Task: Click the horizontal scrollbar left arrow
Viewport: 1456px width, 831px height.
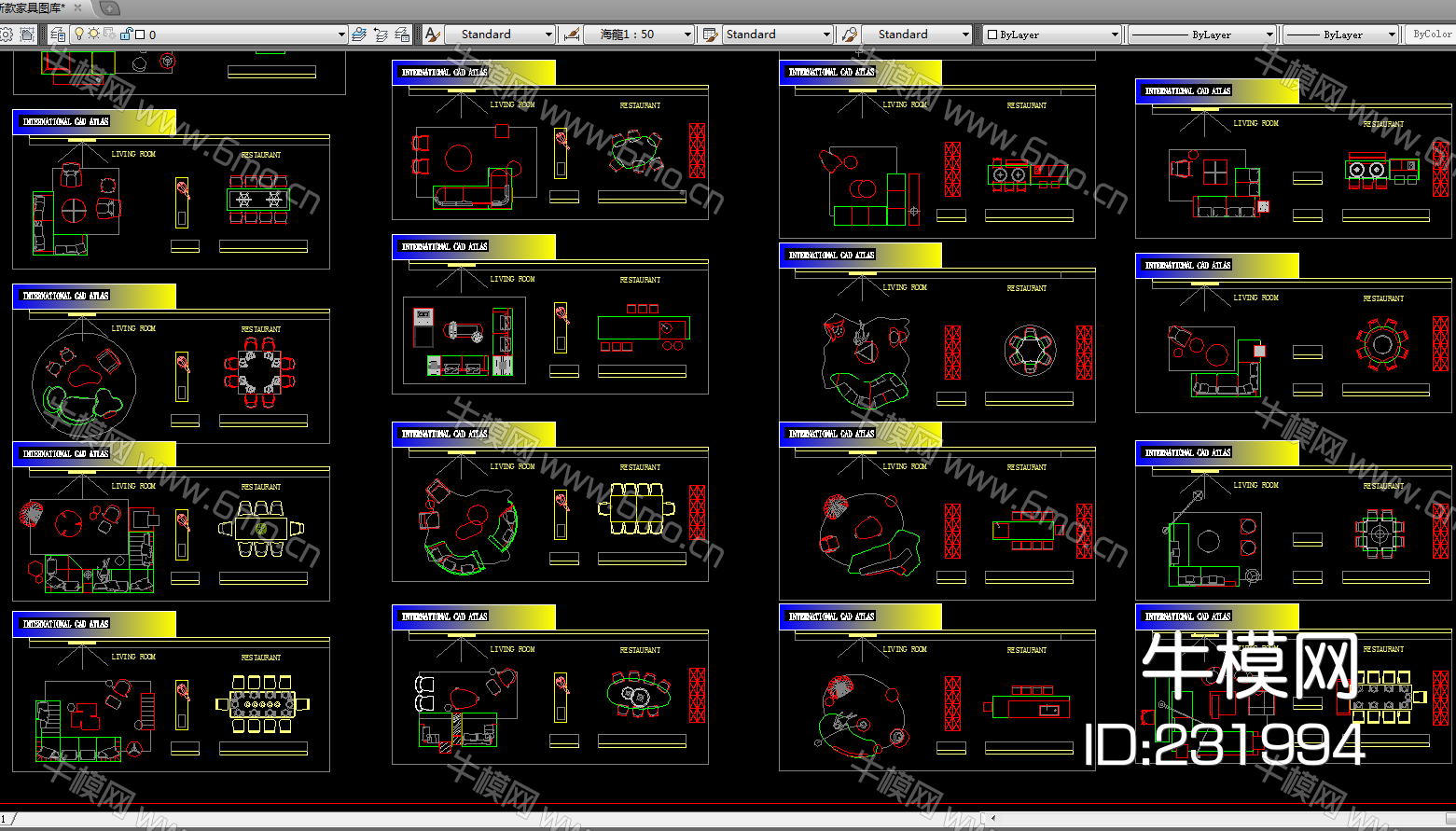Action: (x=992, y=818)
